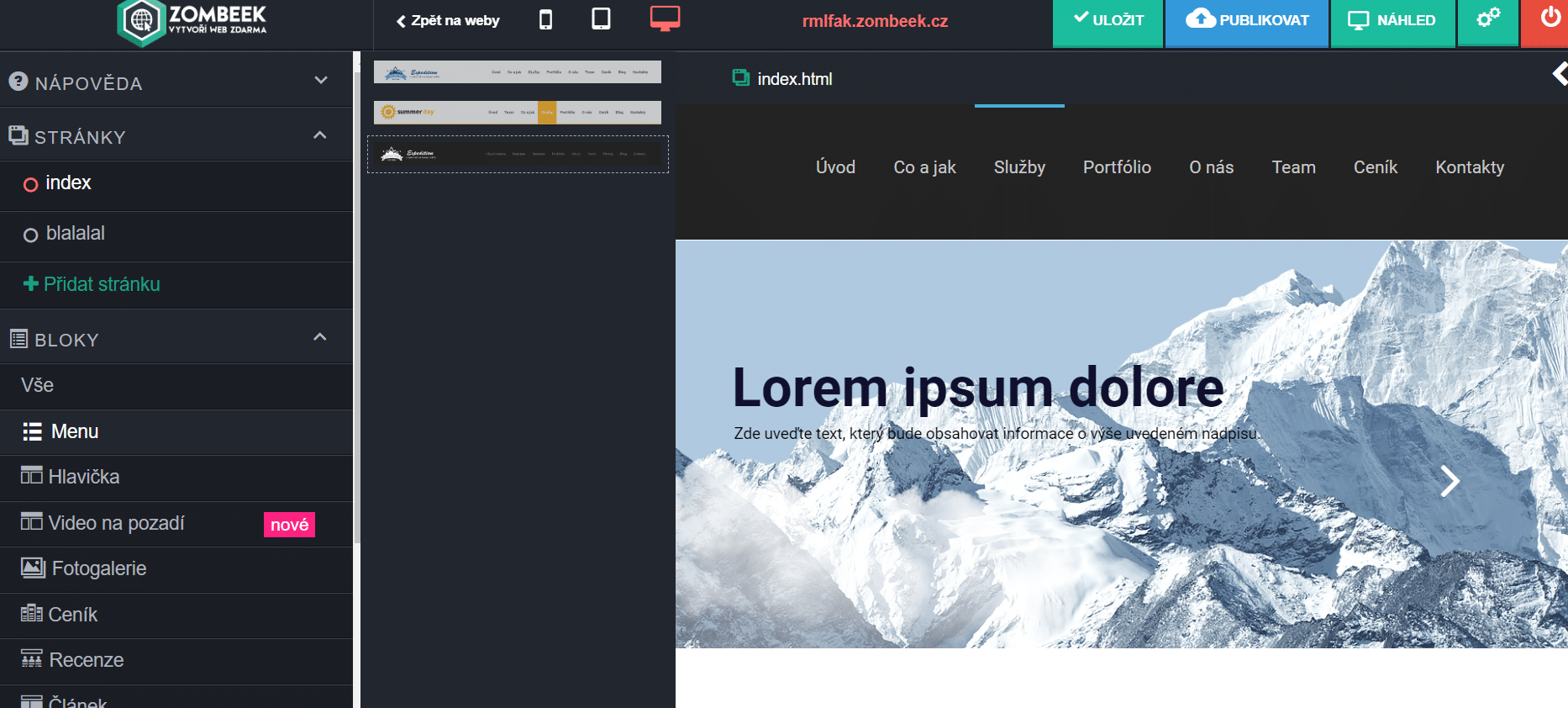Collapse the BLOKY section
The image size is (1568, 708).
pos(176,338)
